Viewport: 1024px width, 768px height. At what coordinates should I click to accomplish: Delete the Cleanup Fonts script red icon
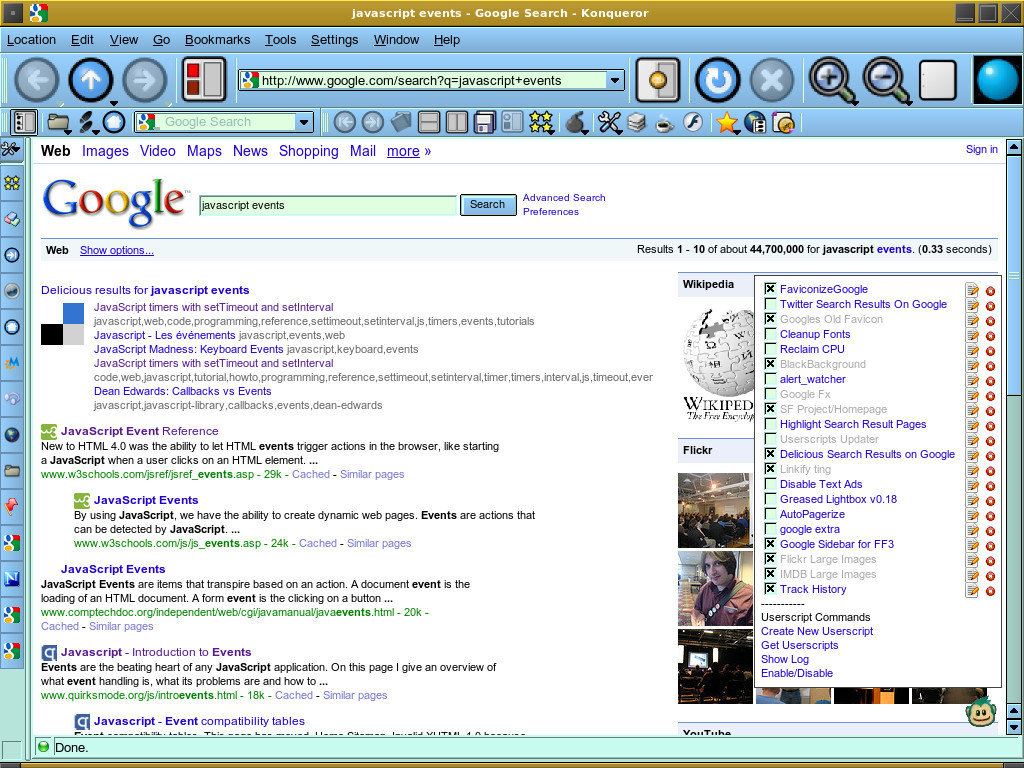[x=990, y=336]
